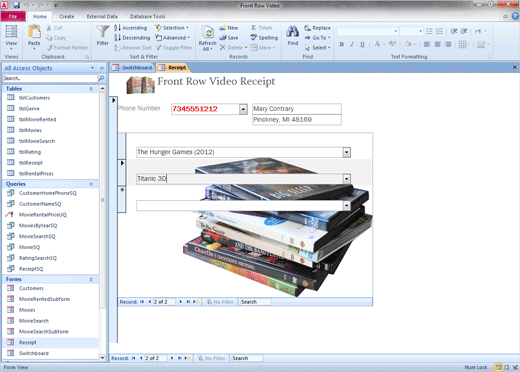Collapse the Forms group
This screenshot has width=520, height=372.
pyautogui.click(x=91, y=279)
